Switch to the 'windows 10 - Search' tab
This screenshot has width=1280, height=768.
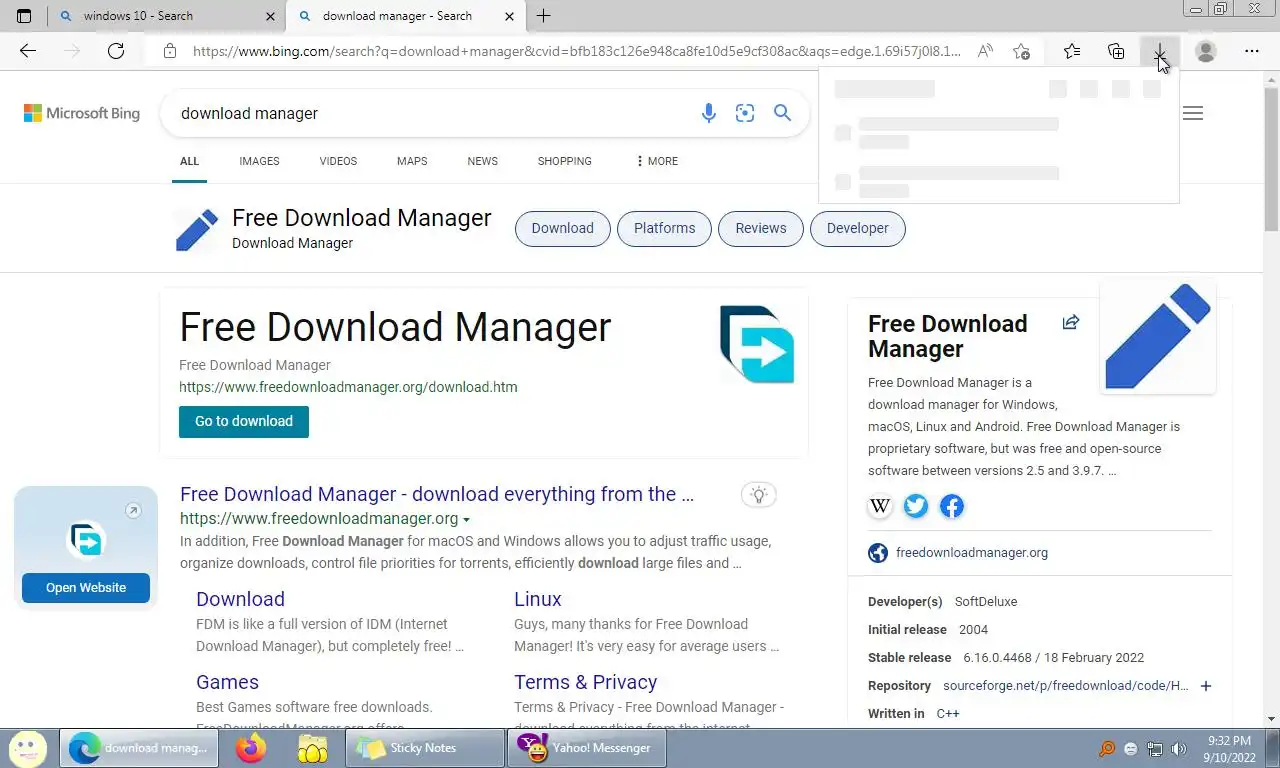[165, 16]
